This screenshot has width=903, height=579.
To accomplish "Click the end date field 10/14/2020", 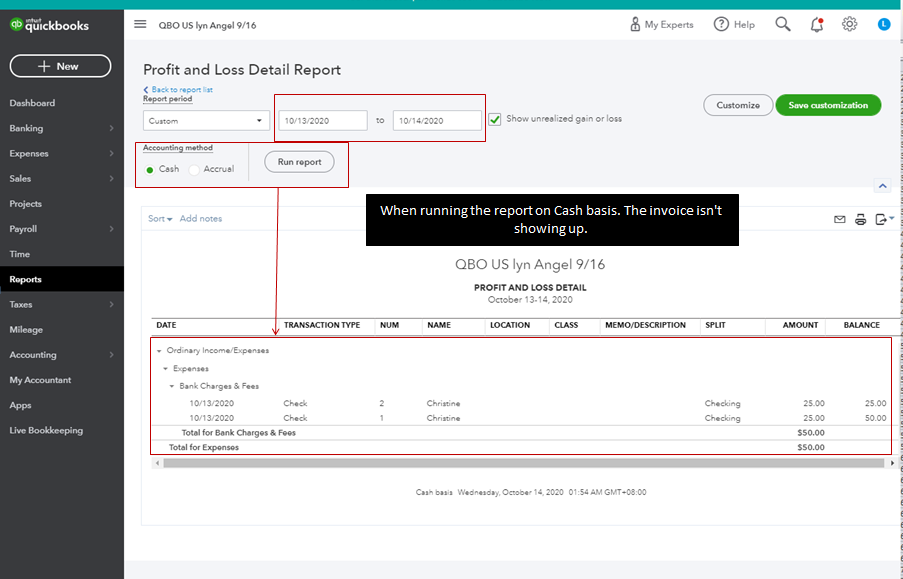I will (x=437, y=120).
